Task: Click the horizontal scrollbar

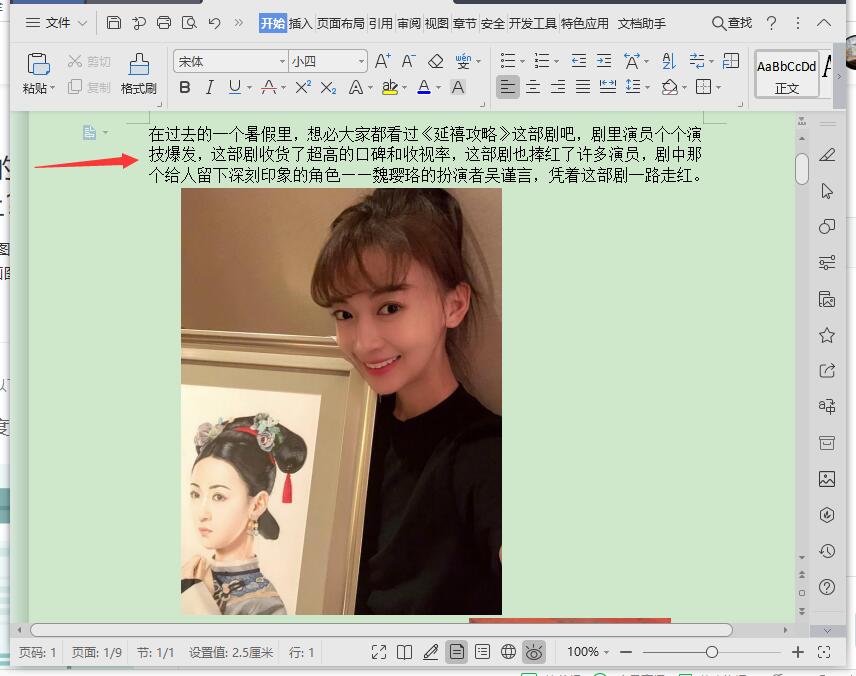Action: 381,630
